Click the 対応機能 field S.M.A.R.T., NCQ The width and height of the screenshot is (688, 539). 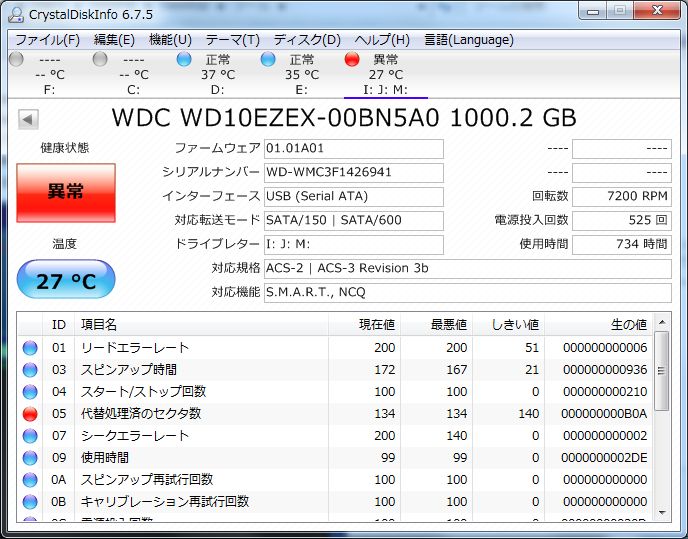coord(468,292)
